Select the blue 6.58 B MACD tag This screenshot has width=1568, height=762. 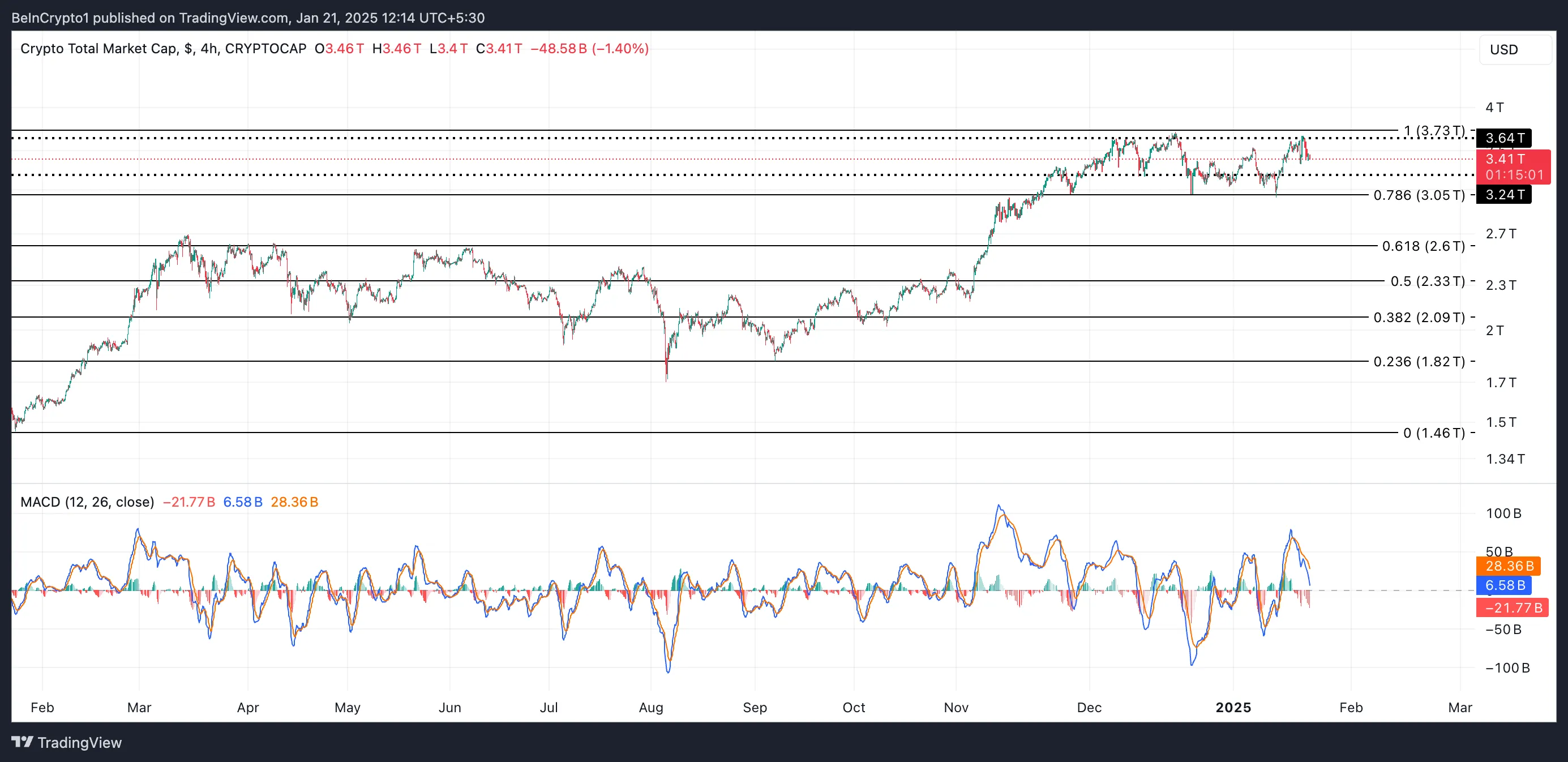click(x=1503, y=585)
